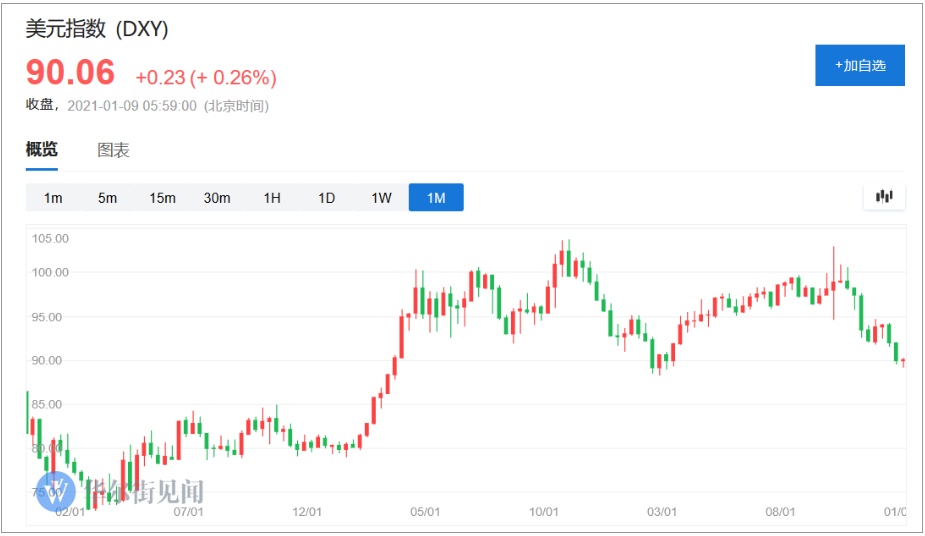Select the 1W weekly timeframe
Image resolution: width=925 pixels, height=536 pixels.
tap(381, 198)
